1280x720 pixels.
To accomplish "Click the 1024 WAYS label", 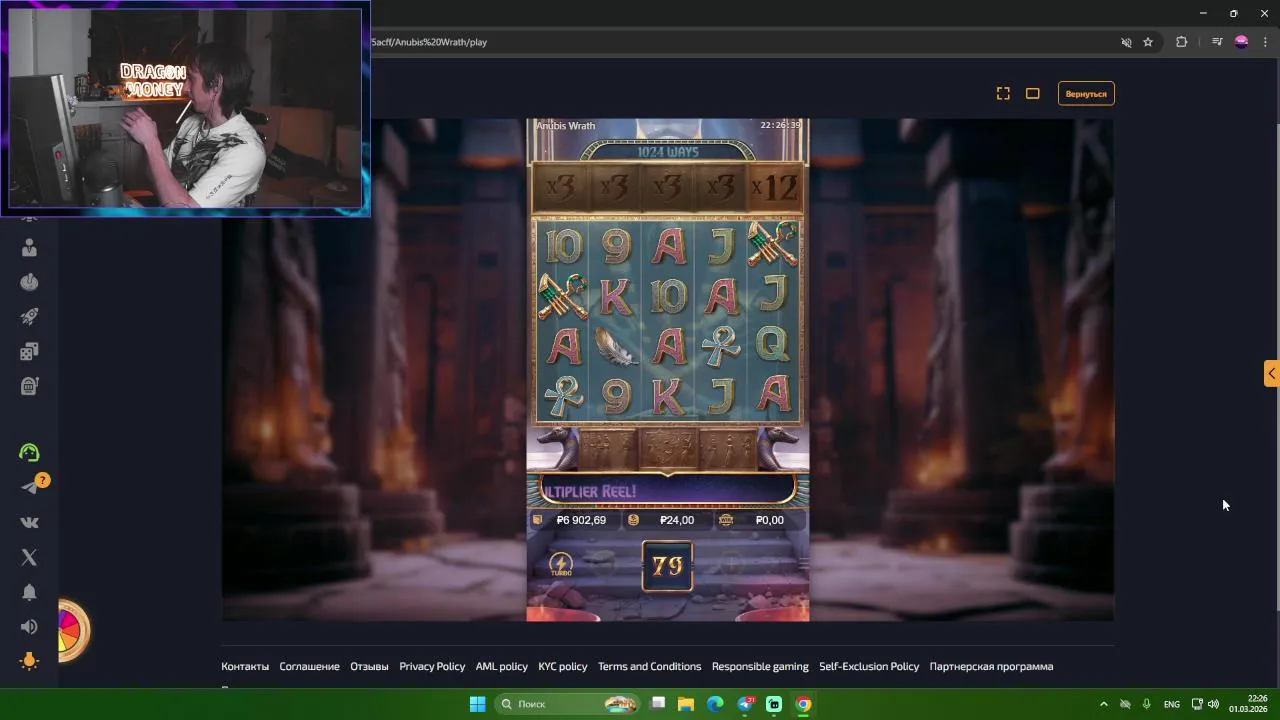I will (668, 152).
